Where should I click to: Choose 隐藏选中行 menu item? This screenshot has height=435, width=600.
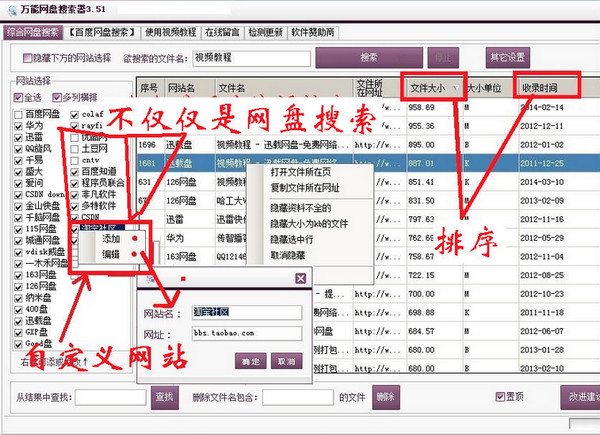(x=292, y=239)
